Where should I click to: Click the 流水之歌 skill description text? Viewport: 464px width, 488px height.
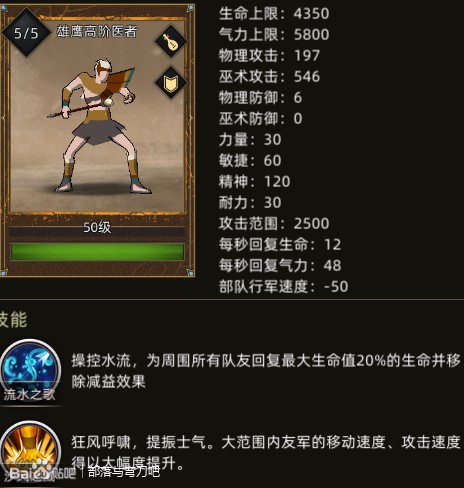pos(266,371)
